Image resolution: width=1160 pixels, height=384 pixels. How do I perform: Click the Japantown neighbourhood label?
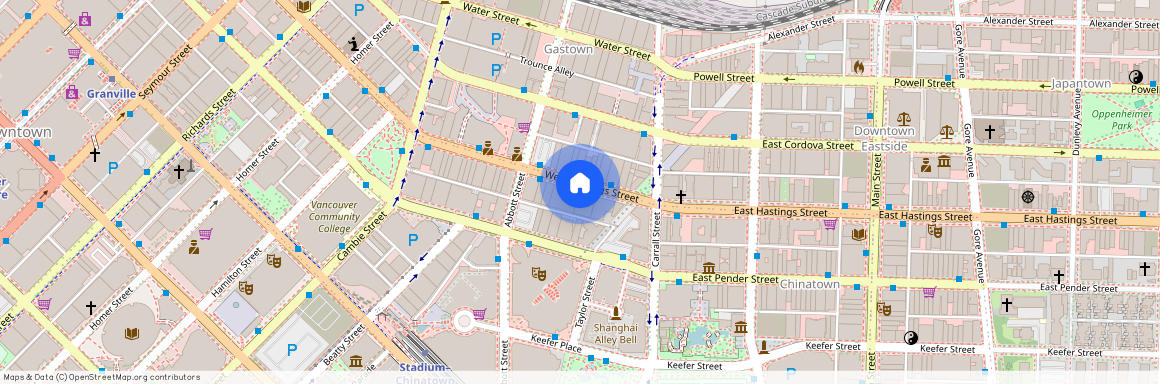1082,84
